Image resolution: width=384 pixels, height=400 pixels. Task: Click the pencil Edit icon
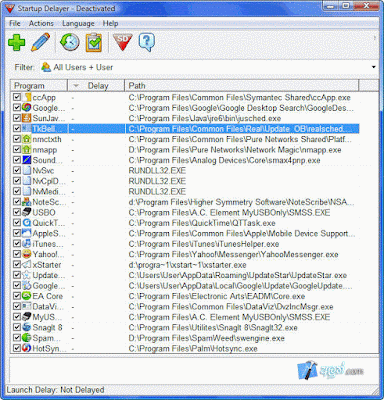[x=40, y=42]
